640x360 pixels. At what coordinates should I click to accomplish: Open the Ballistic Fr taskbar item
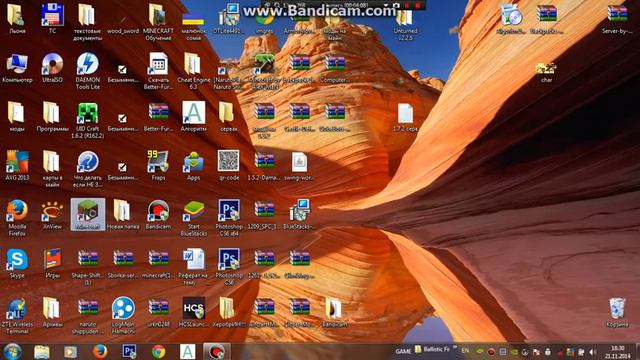[433, 349]
